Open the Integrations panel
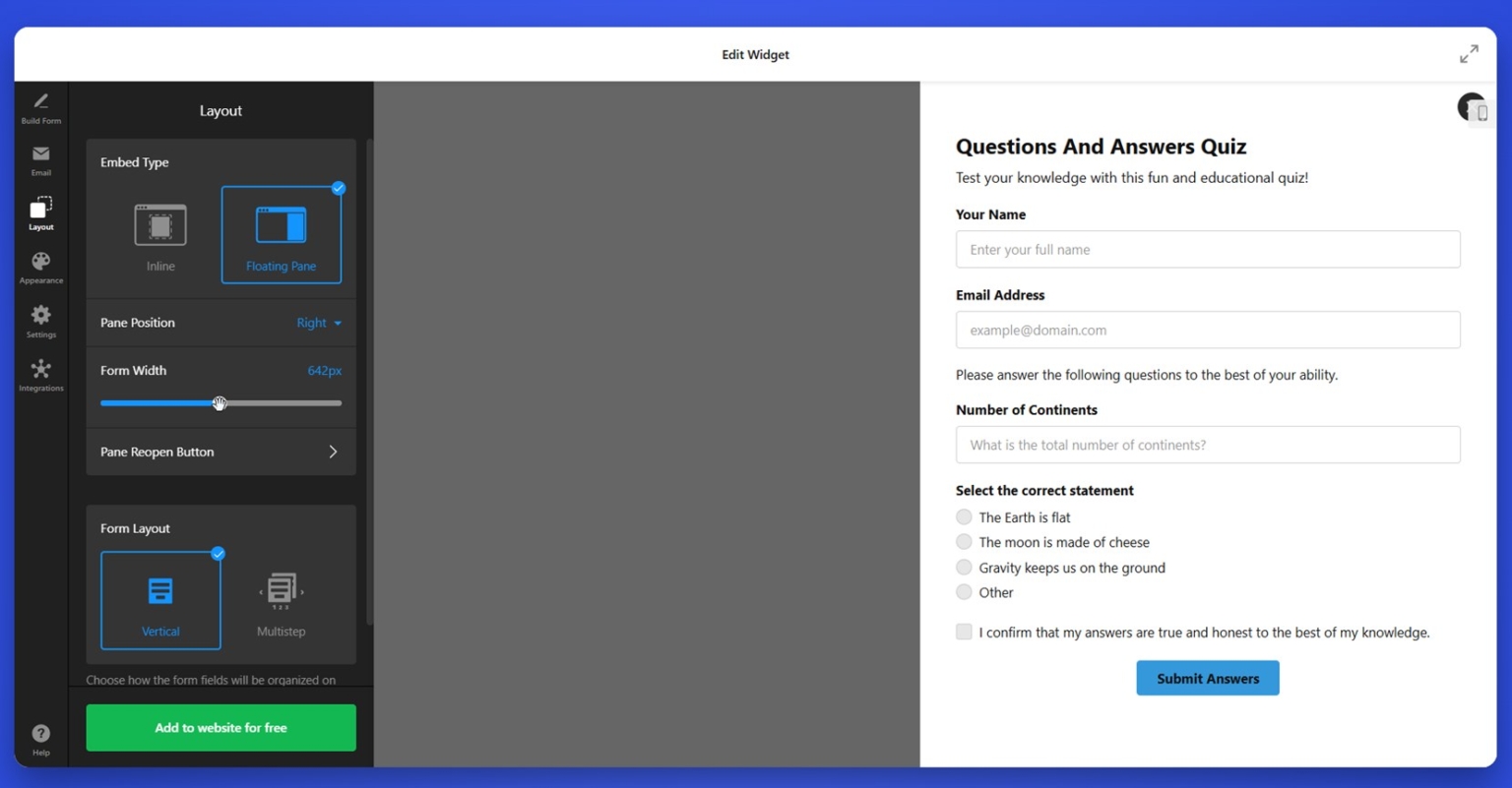This screenshot has height=788, width=1512. coord(40,374)
